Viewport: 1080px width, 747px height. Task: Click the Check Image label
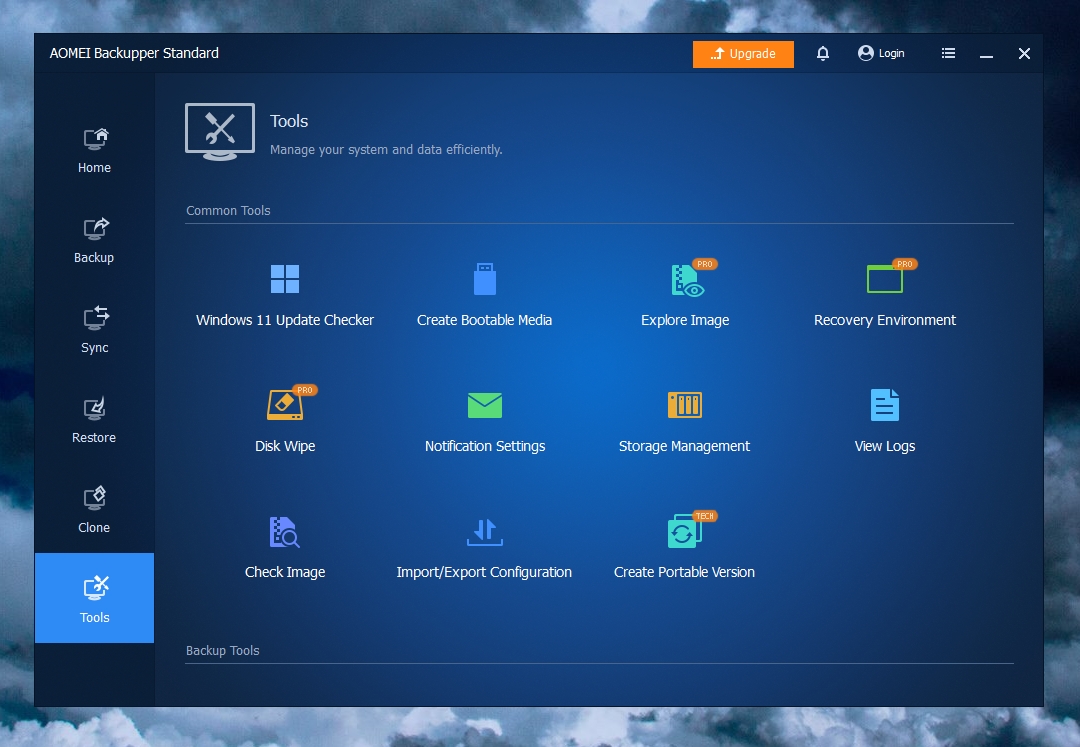284,572
